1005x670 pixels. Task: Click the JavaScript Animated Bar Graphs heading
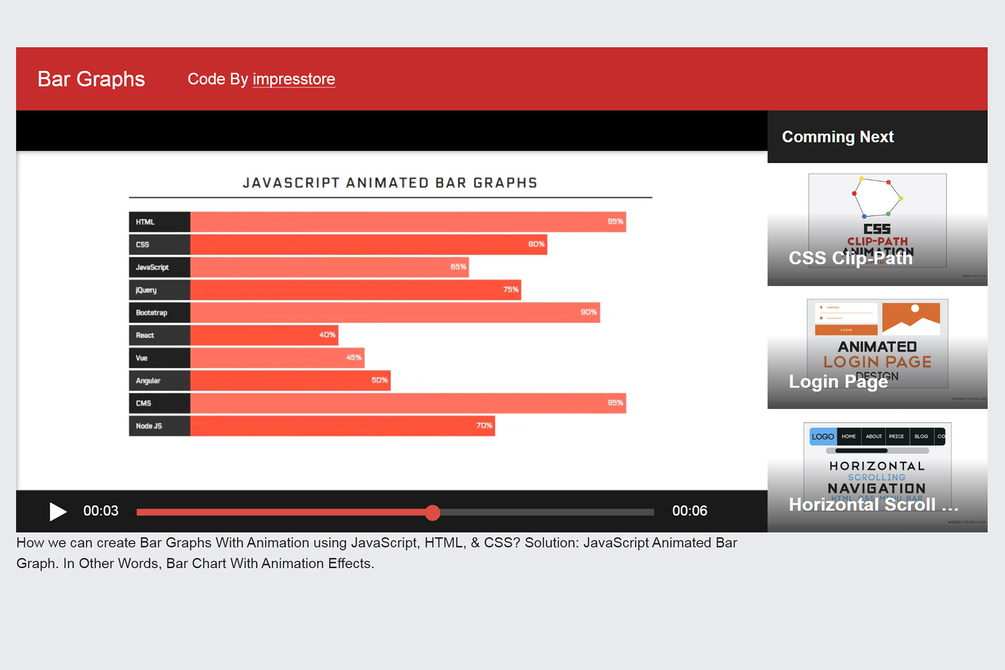coord(390,183)
